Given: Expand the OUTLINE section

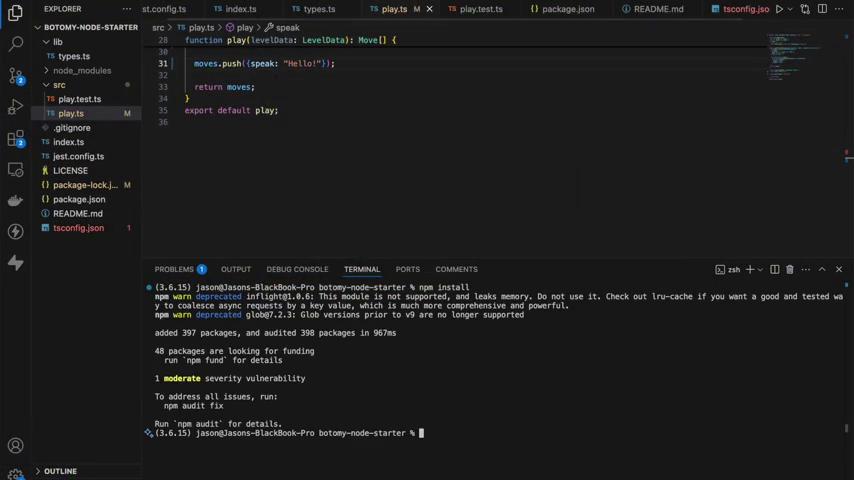Looking at the screenshot, I should (60, 471).
